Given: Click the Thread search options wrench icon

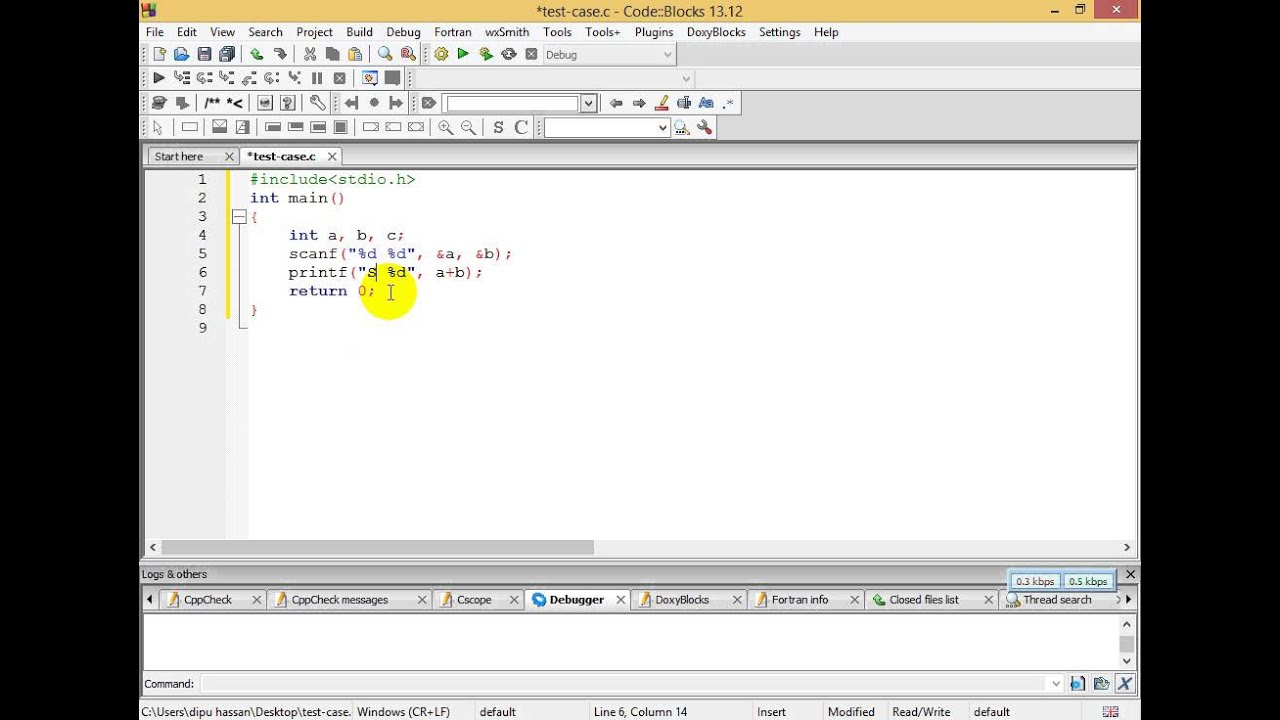Looking at the screenshot, I should click(704, 127).
